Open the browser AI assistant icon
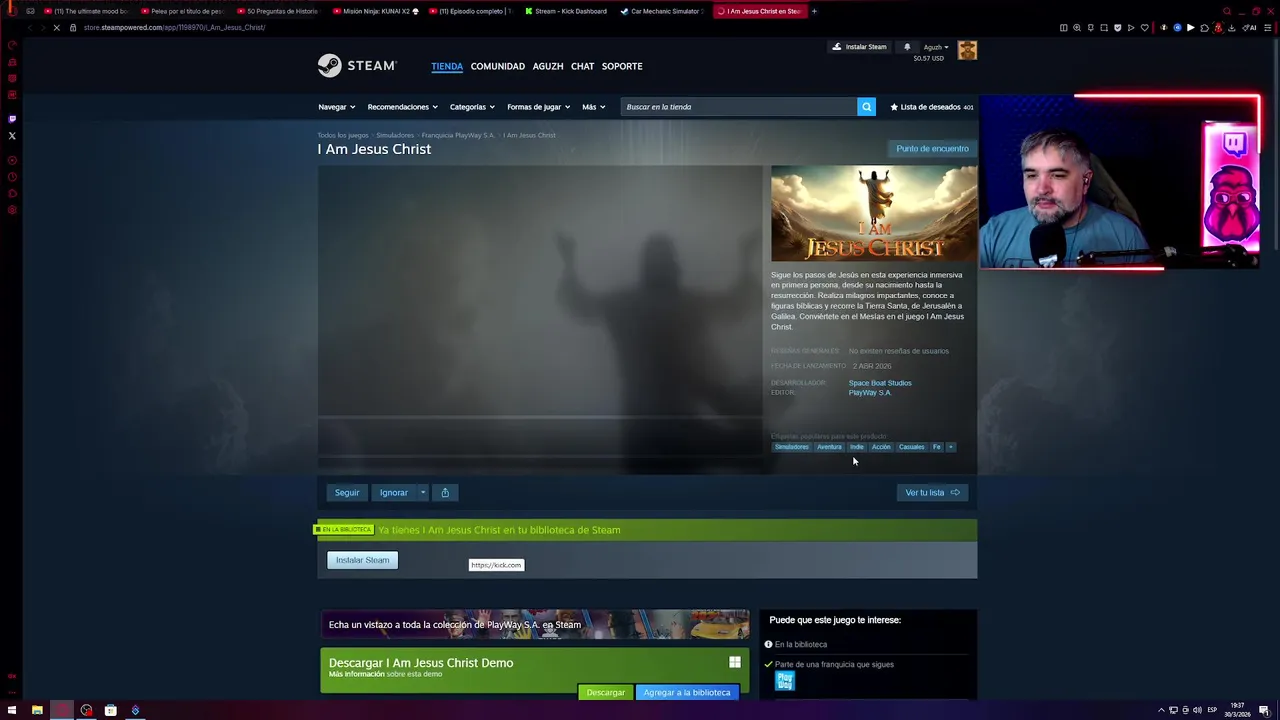 point(1250,28)
